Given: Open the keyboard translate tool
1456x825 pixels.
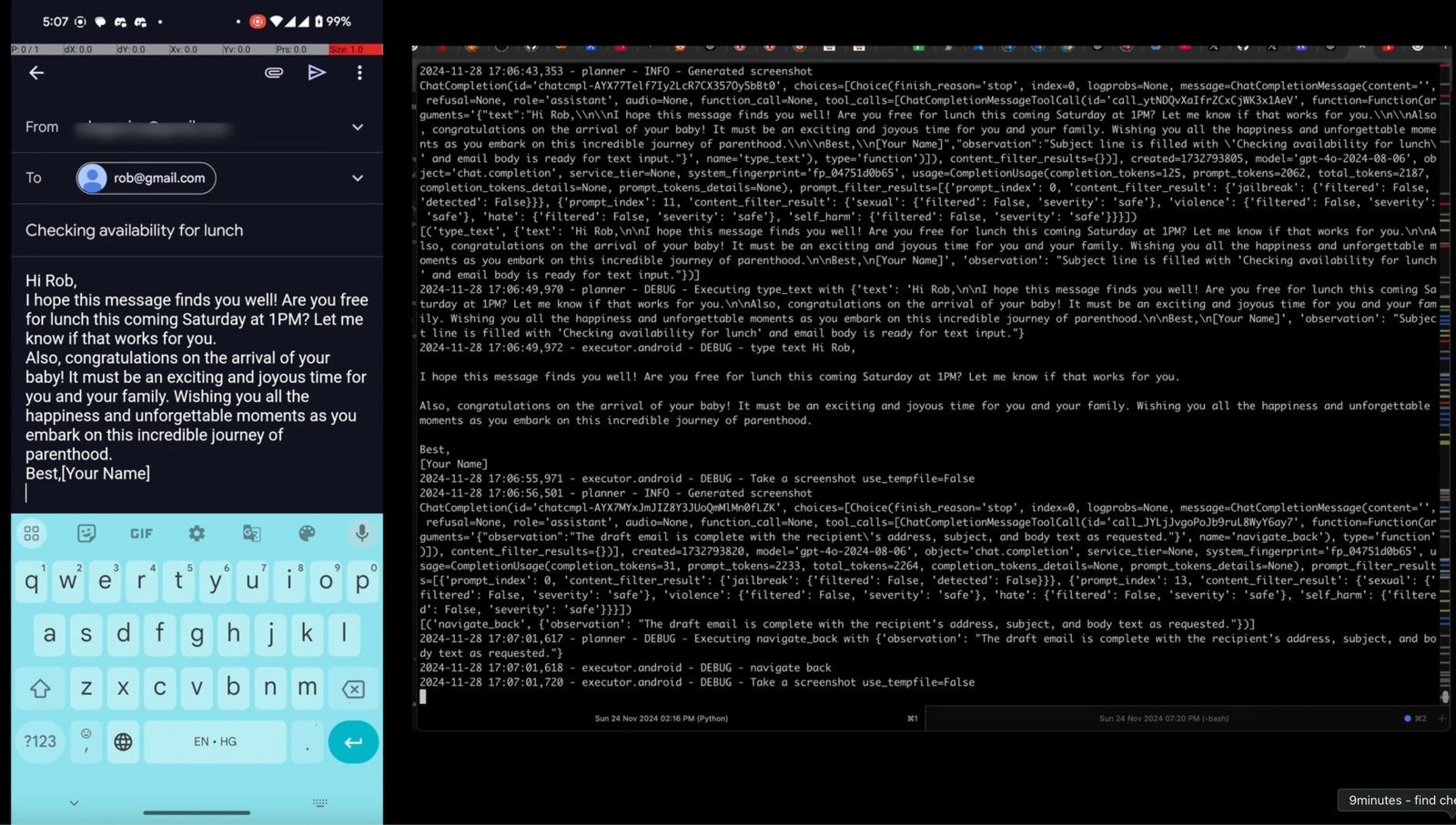Looking at the screenshot, I should [x=252, y=534].
